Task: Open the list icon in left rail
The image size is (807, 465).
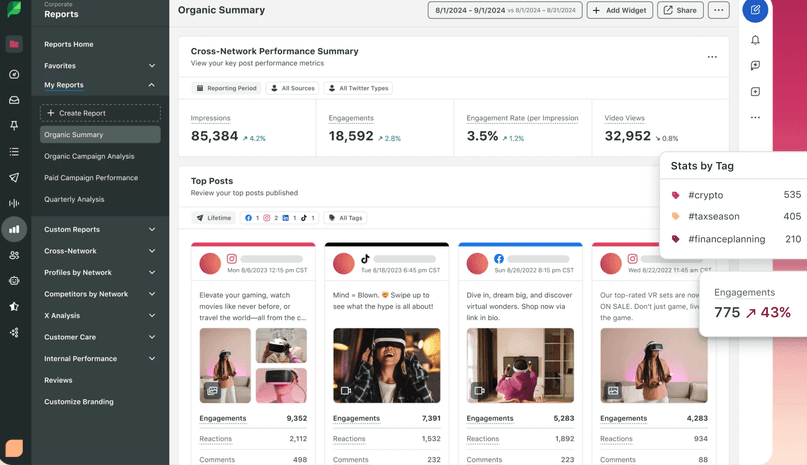Action: (x=14, y=151)
